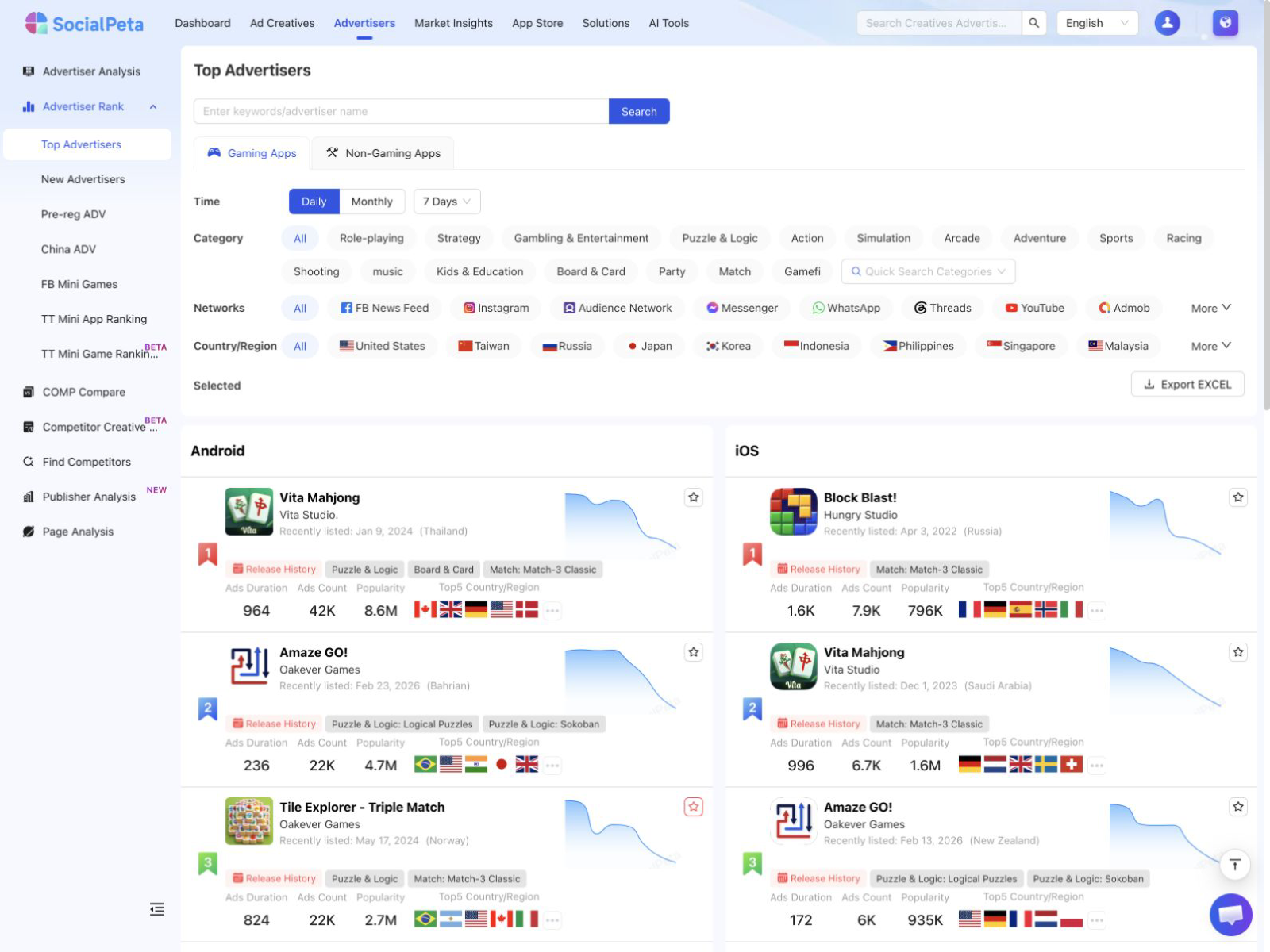Open the globe app icon in header
Image resolution: width=1270 pixels, height=952 pixels.
click(1225, 23)
